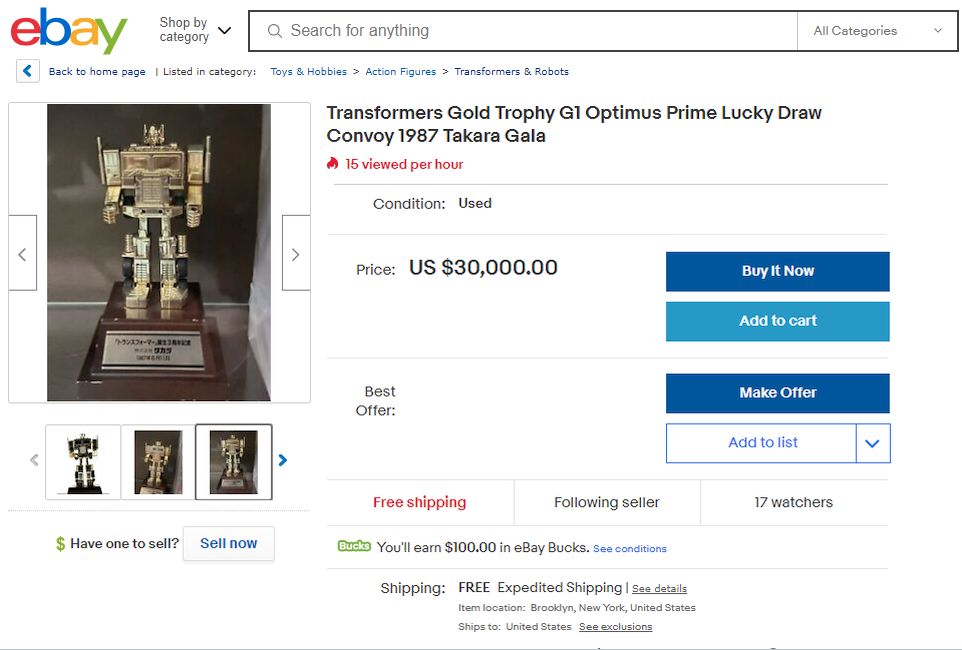The image size is (962, 650).
Task: Expand the All Categories selector
Action: tap(877, 31)
